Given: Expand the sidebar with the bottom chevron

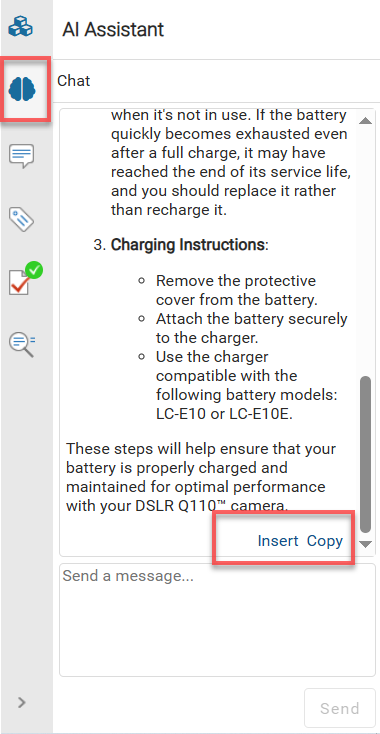Looking at the screenshot, I should tap(22, 702).
